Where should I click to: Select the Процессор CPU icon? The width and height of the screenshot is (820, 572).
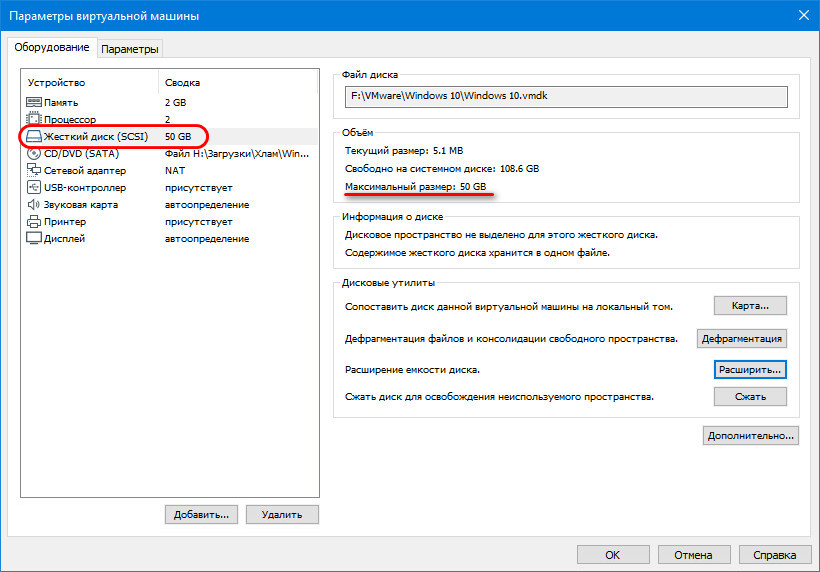[34, 119]
